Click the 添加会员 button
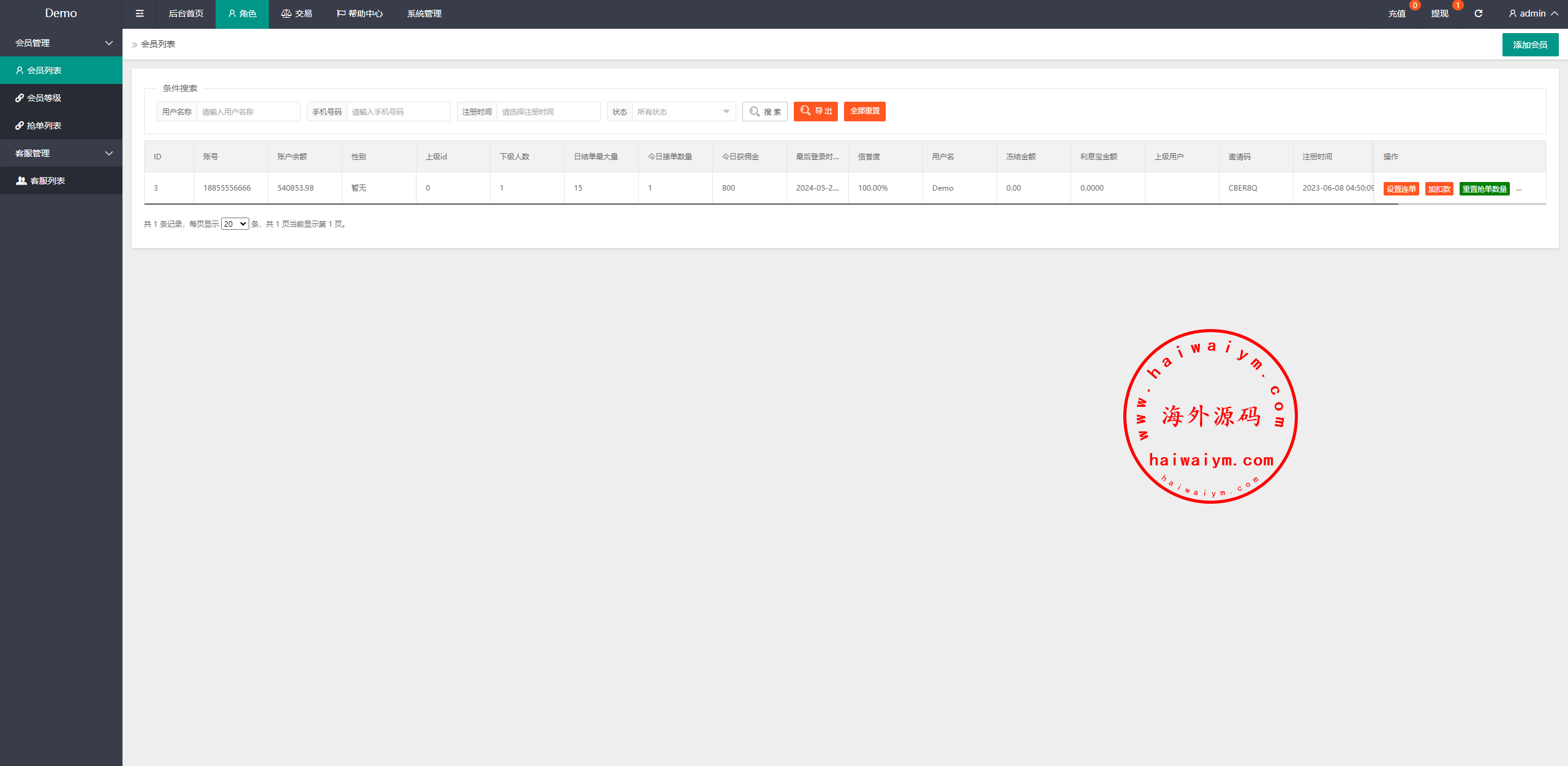The height and width of the screenshot is (766, 1568). tap(1529, 45)
